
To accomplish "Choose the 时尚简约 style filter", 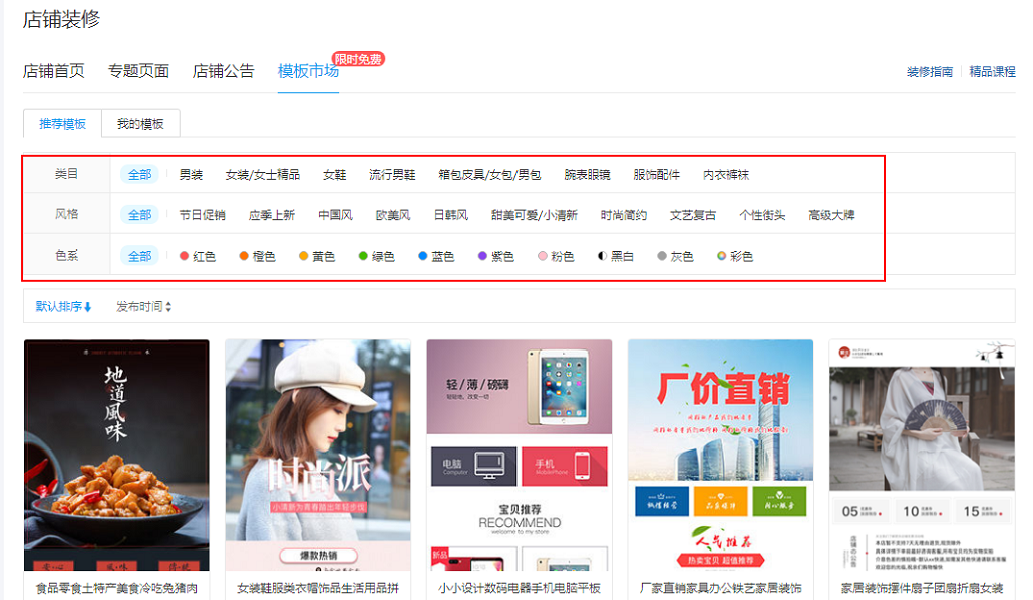I will (x=623, y=215).
